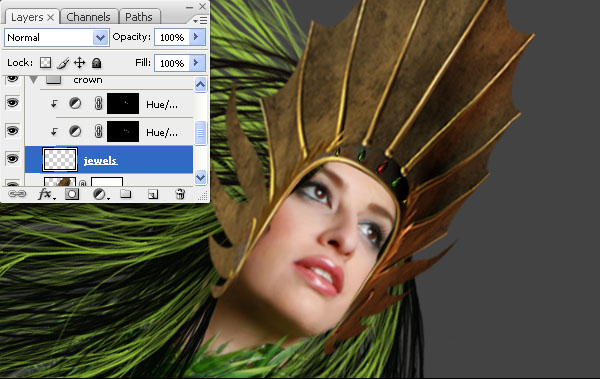
Task: Open the Normal blend mode dropdown
Action: click(x=57, y=38)
